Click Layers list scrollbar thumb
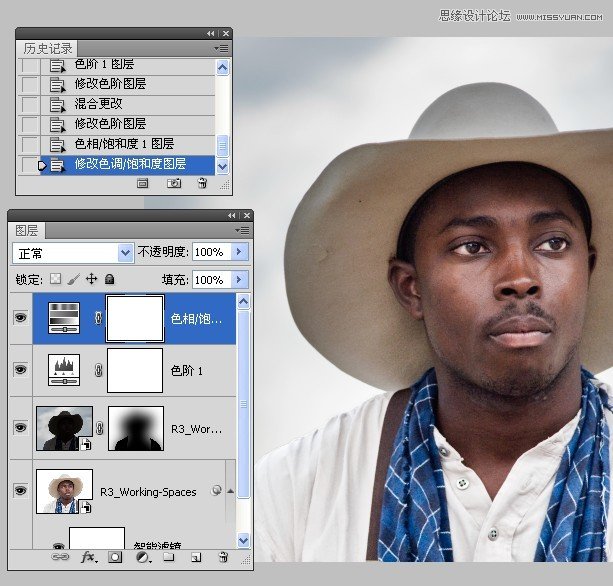This screenshot has height=586, width=613. click(244, 405)
